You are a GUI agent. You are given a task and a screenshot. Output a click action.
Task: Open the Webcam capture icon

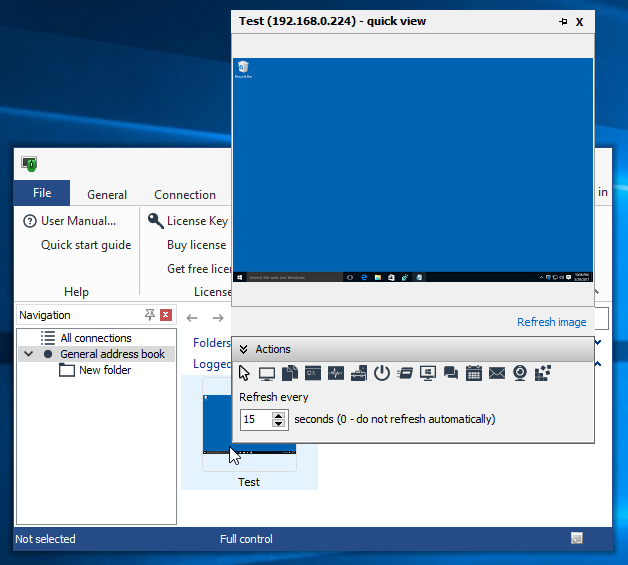click(x=520, y=373)
